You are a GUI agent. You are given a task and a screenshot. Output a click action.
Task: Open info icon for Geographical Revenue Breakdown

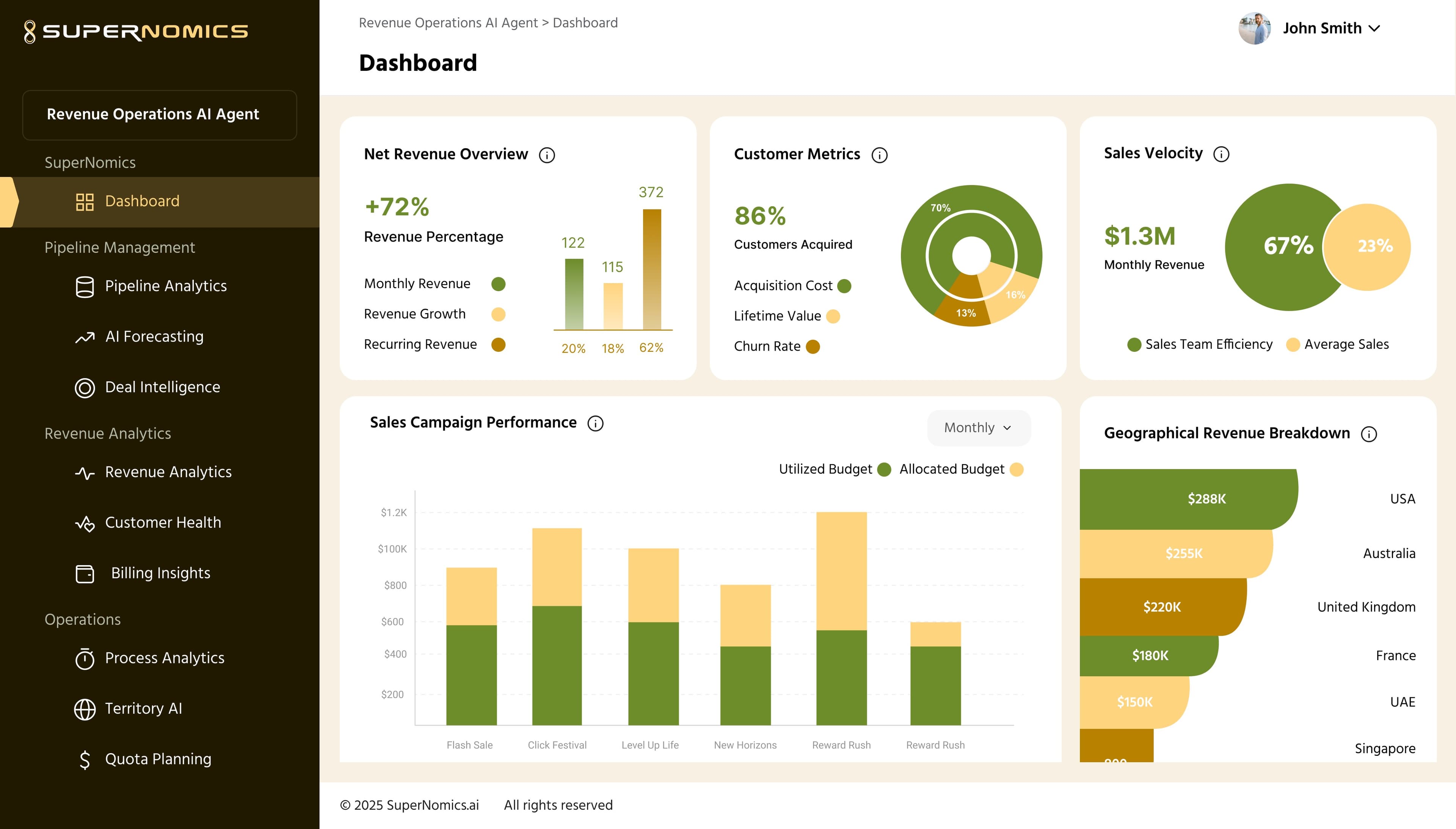1368,434
